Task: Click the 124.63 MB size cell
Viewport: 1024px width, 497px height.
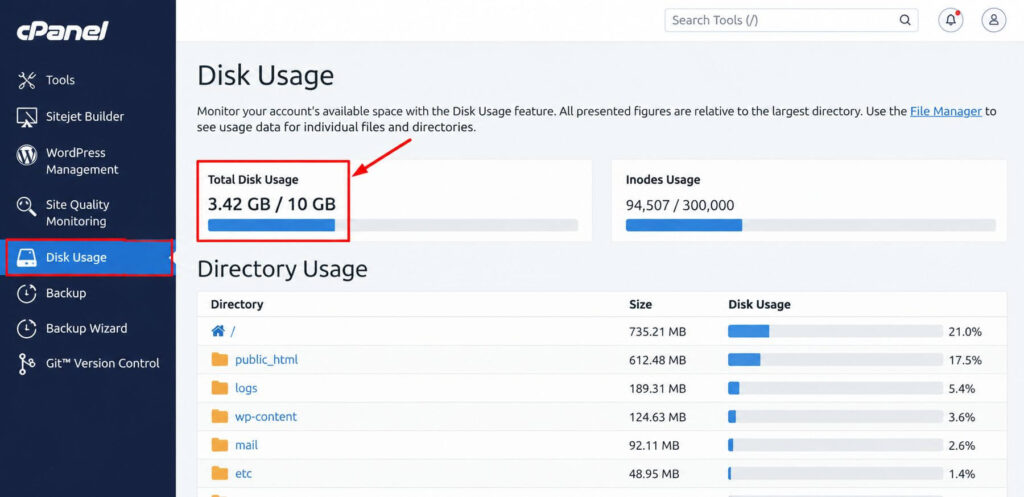Action: [658, 417]
